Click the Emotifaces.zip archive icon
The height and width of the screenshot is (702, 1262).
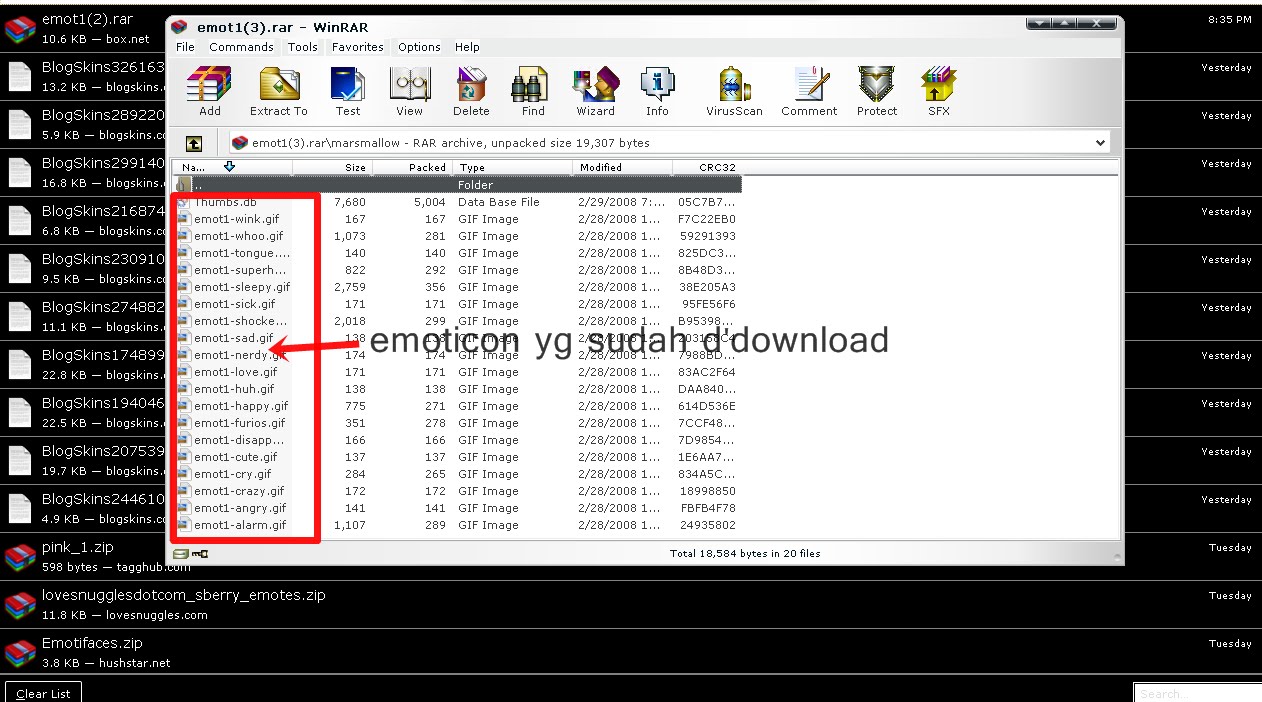[x=20, y=653]
